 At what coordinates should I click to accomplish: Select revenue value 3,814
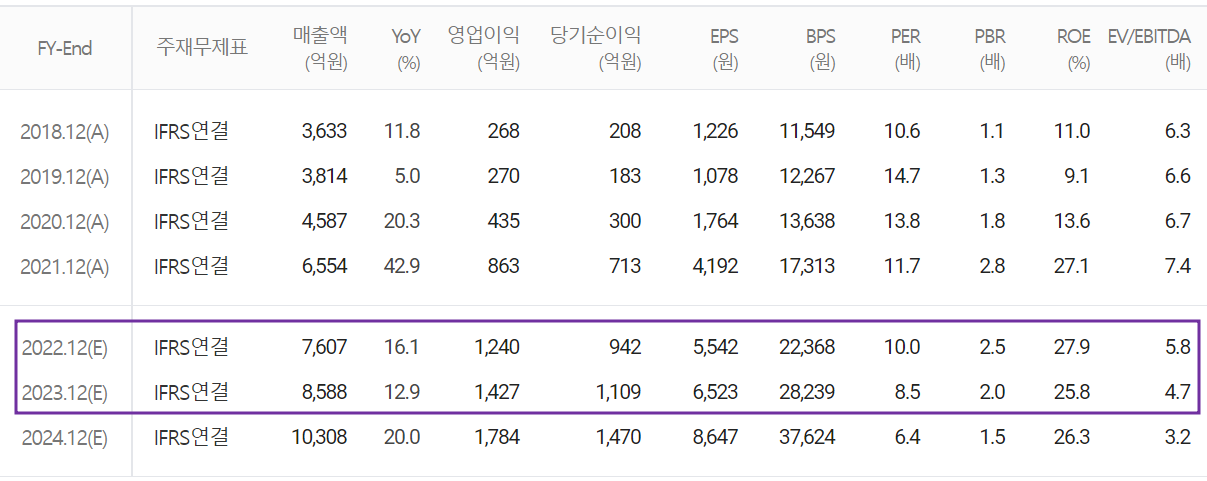(x=324, y=177)
